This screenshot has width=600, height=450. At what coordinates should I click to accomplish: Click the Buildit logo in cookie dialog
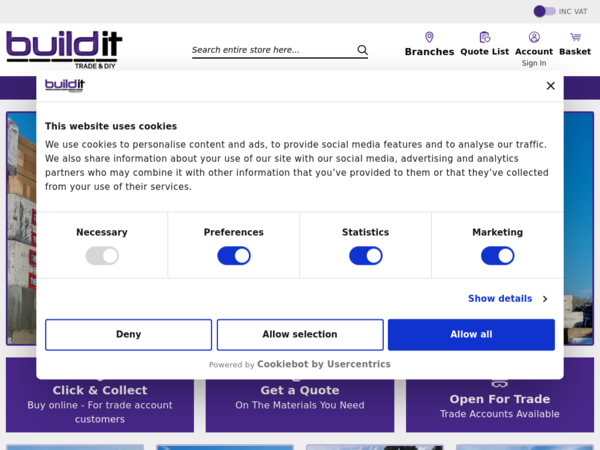[65, 85]
